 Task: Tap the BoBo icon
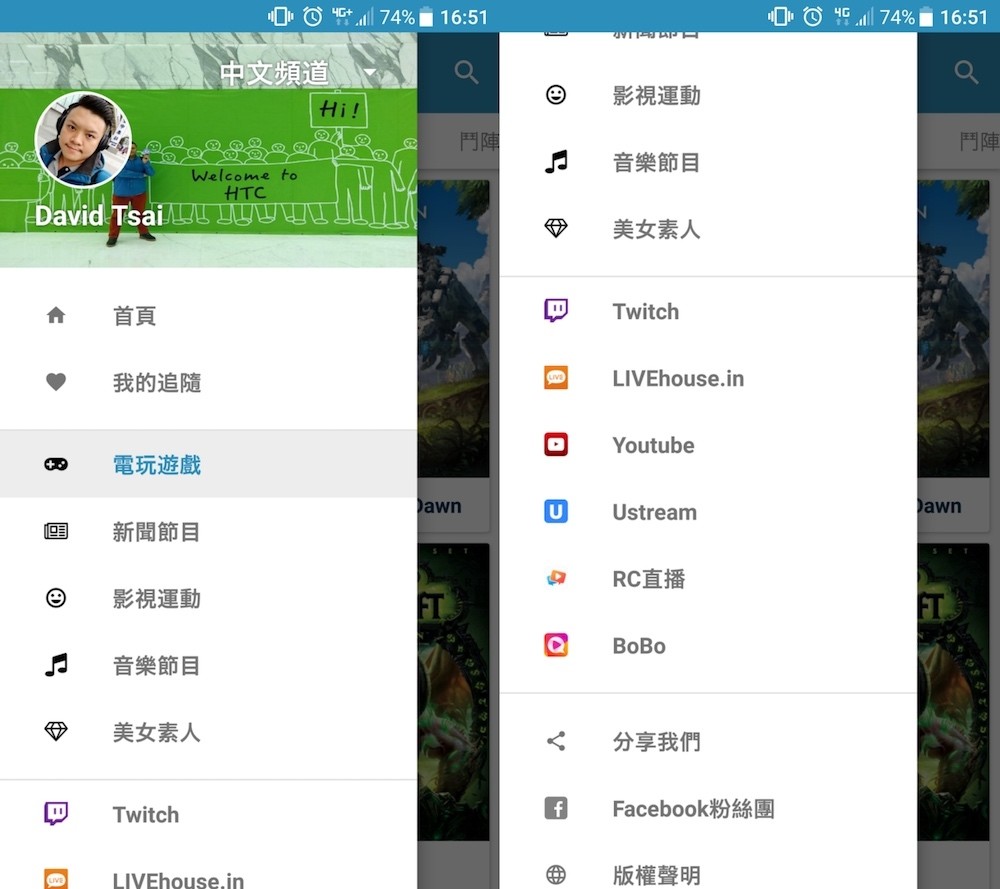coord(556,645)
